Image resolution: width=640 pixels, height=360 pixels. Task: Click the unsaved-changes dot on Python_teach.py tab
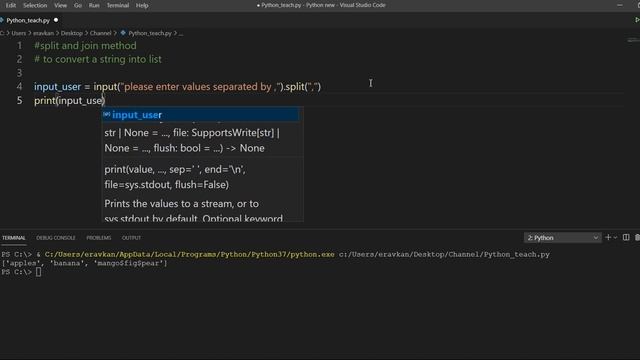point(56,20)
